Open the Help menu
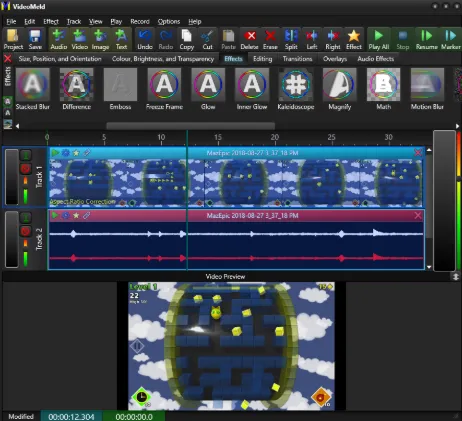 [195, 21]
